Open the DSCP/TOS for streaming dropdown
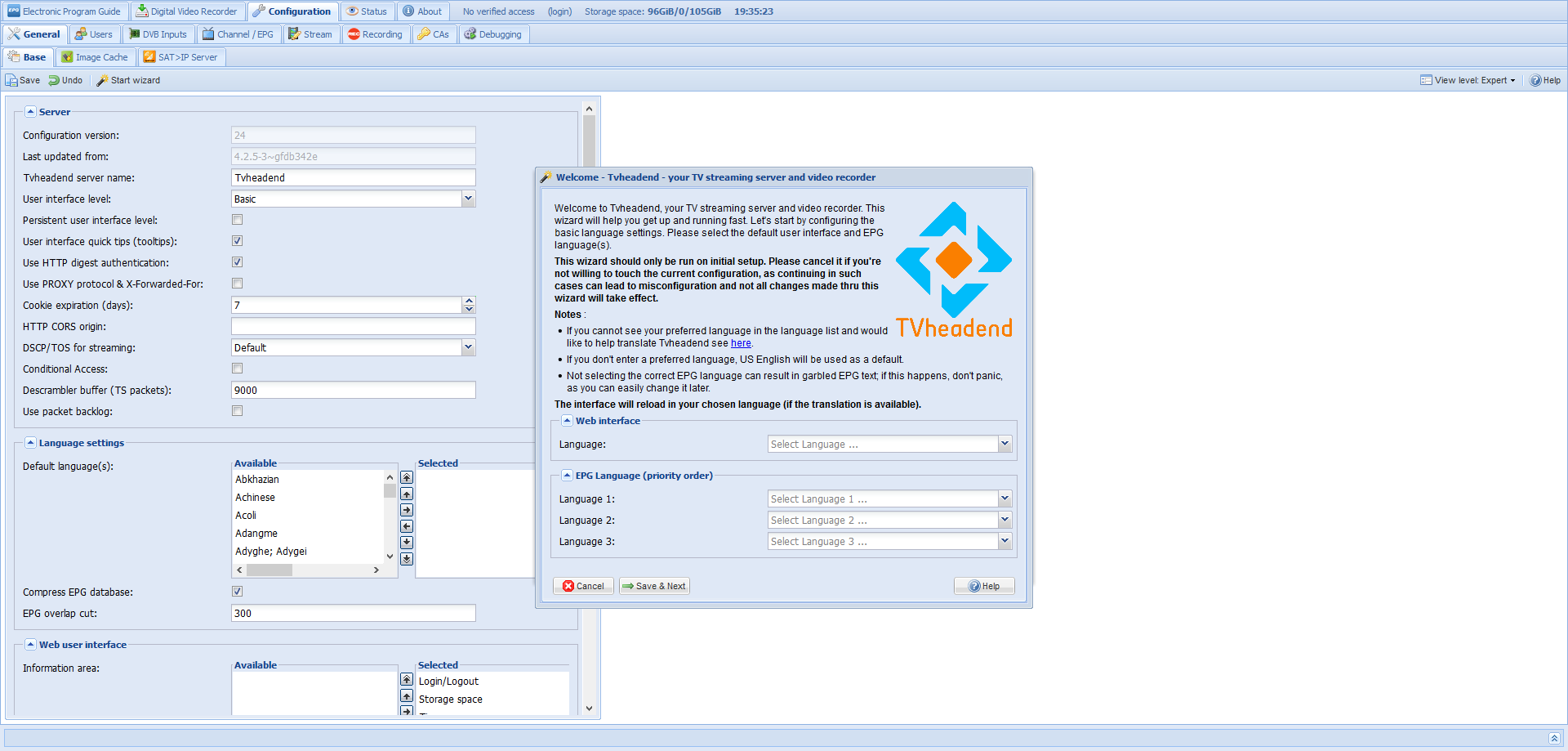Screen dimensions: 1568x751 [468, 347]
